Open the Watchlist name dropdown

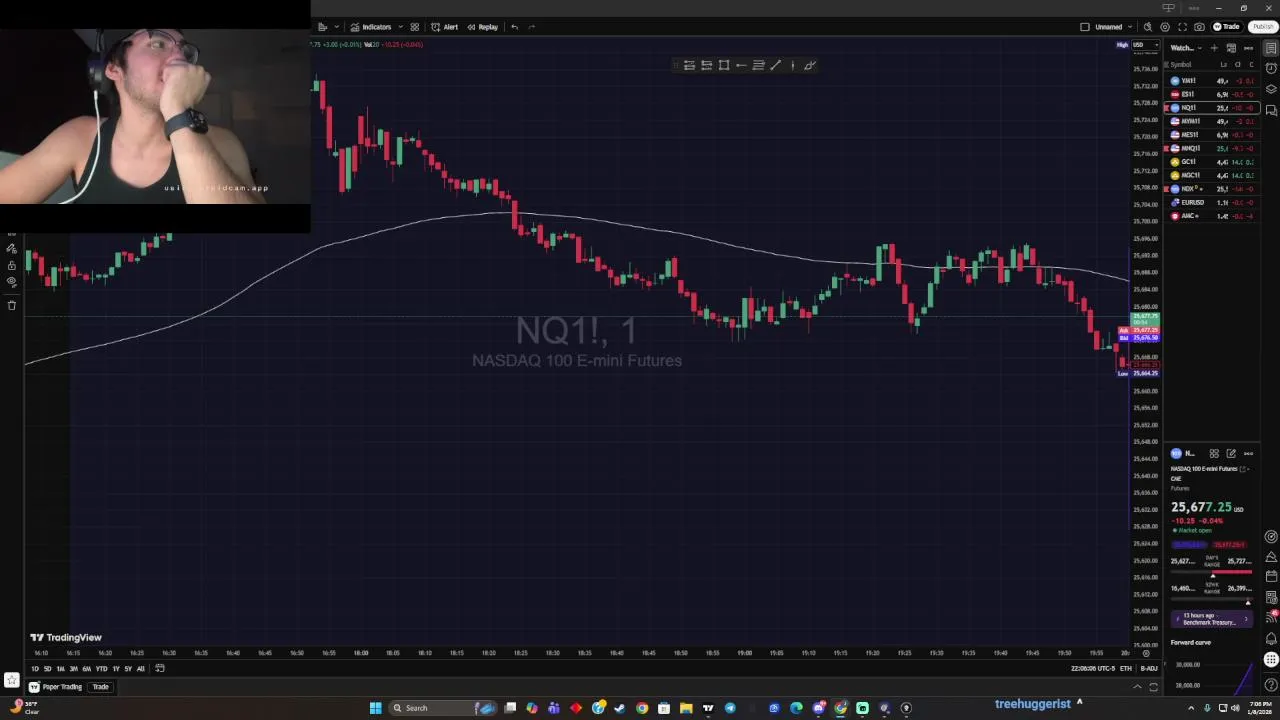tap(1184, 48)
